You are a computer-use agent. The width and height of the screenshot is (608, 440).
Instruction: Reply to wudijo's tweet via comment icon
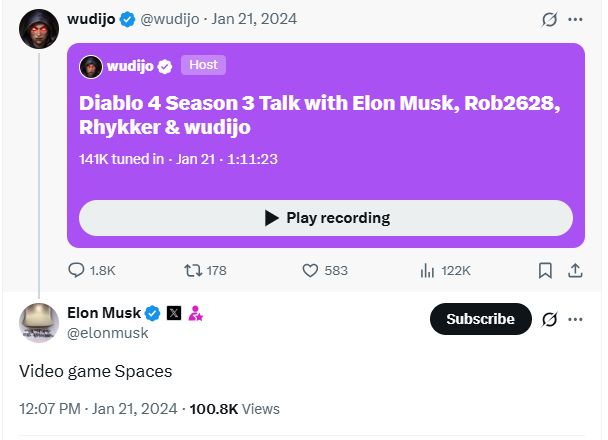click(x=77, y=270)
